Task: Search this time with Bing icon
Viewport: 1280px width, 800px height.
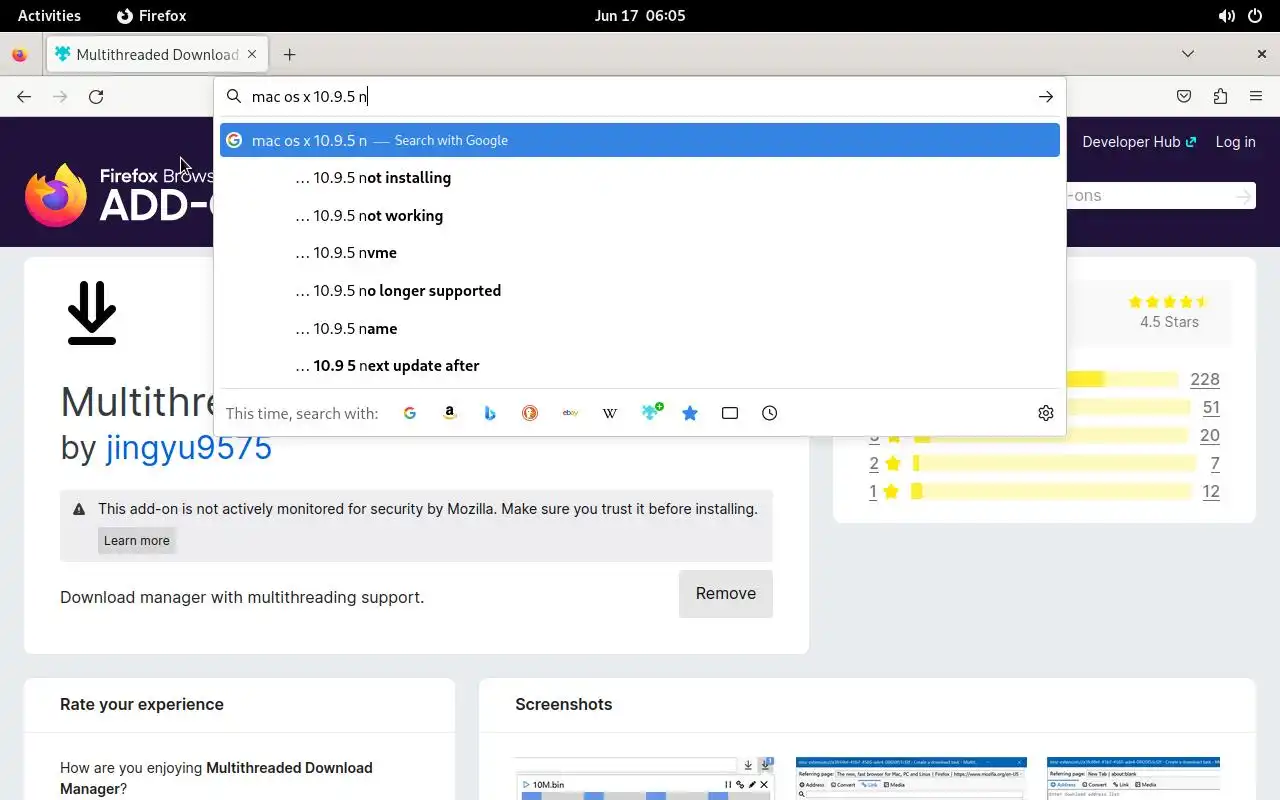Action: coord(490,413)
